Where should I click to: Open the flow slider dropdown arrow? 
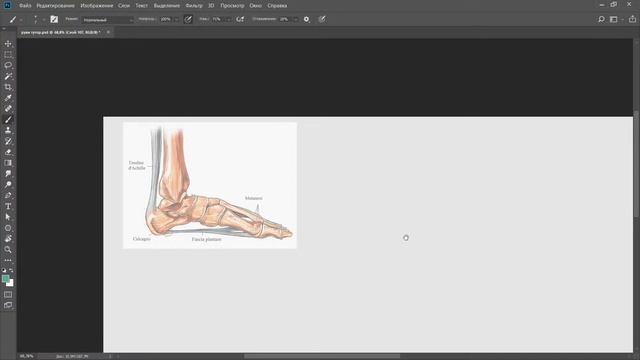228,19
